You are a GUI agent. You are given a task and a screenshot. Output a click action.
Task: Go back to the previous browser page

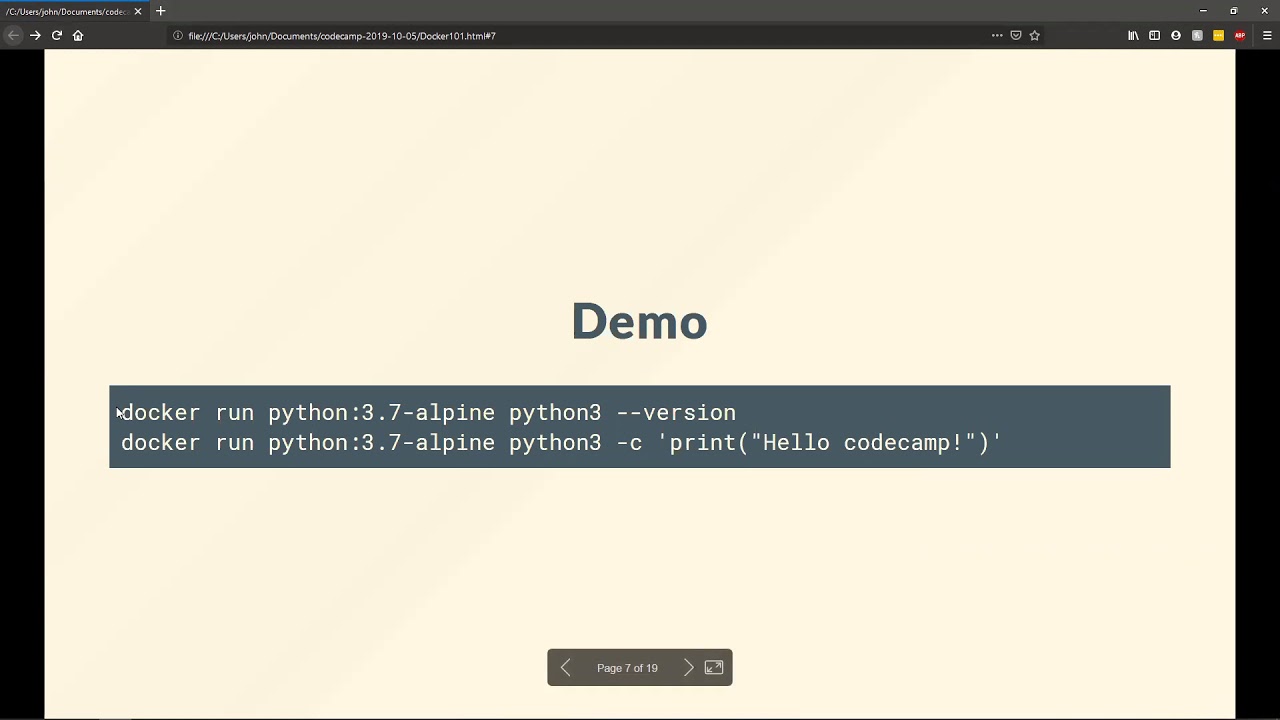pyautogui.click(x=13, y=35)
